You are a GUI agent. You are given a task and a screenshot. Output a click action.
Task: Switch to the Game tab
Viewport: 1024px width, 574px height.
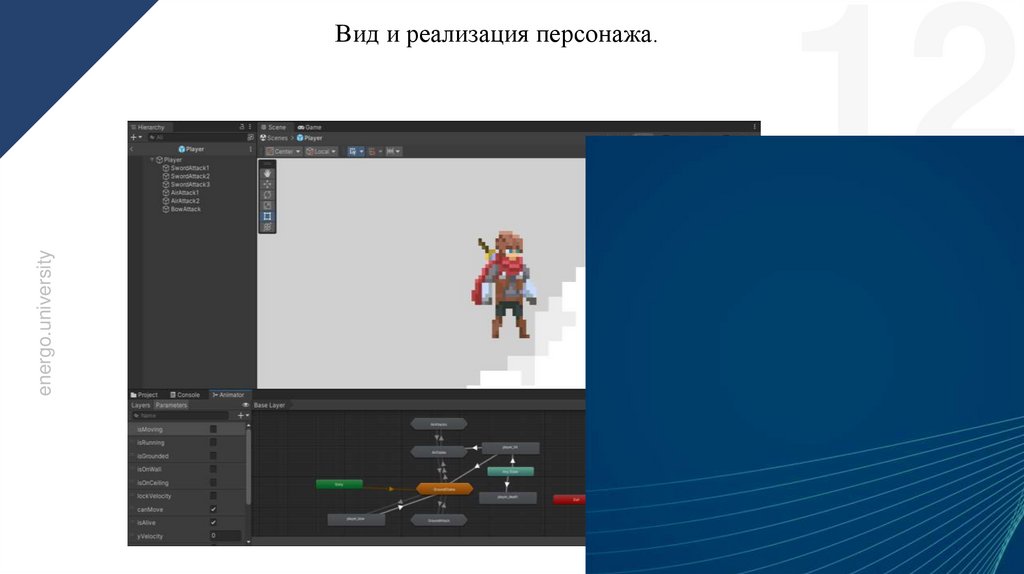(x=309, y=127)
